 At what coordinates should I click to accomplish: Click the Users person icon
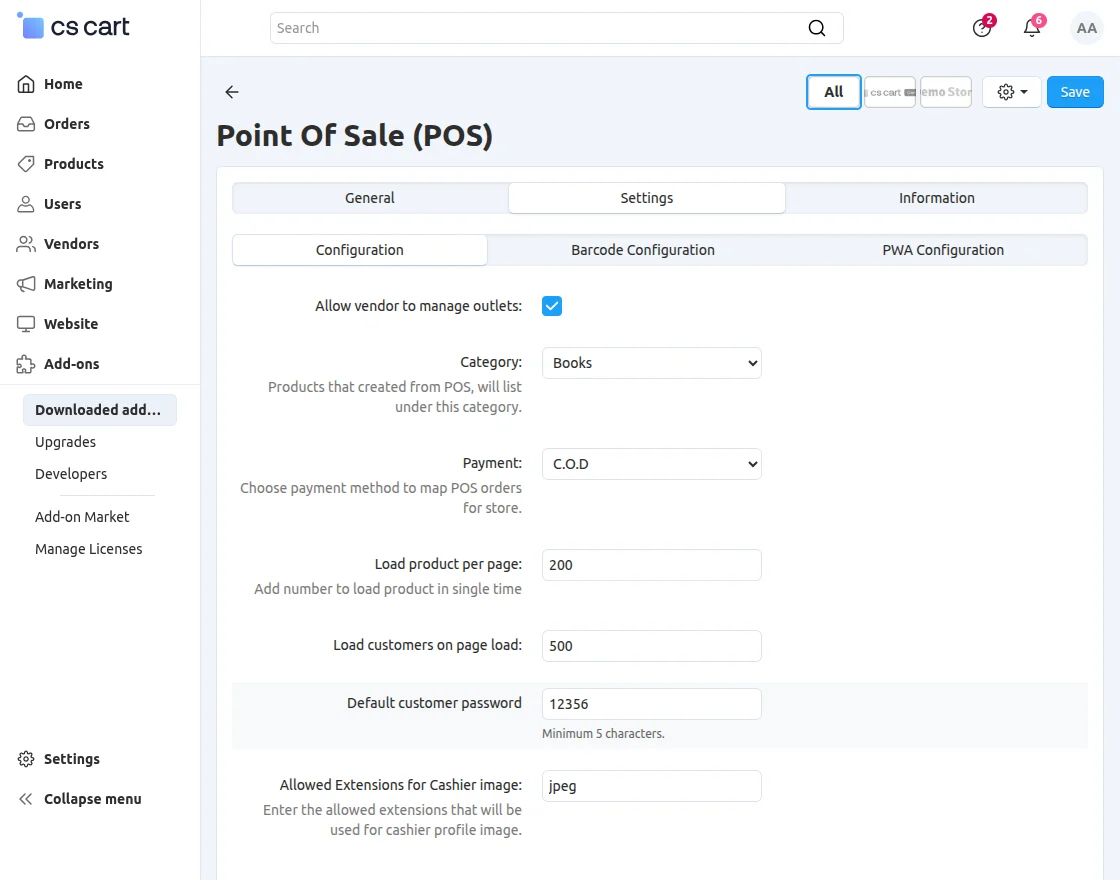[26, 204]
